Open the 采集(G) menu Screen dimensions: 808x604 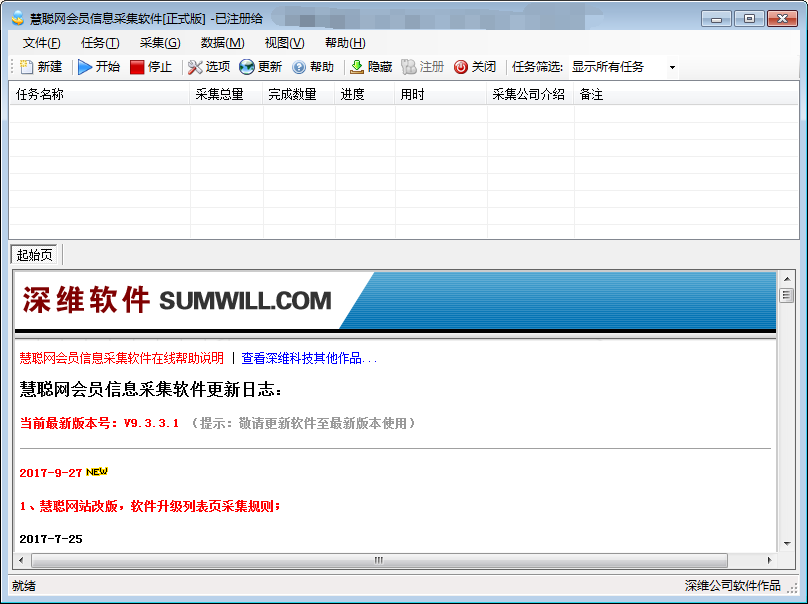[160, 43]
